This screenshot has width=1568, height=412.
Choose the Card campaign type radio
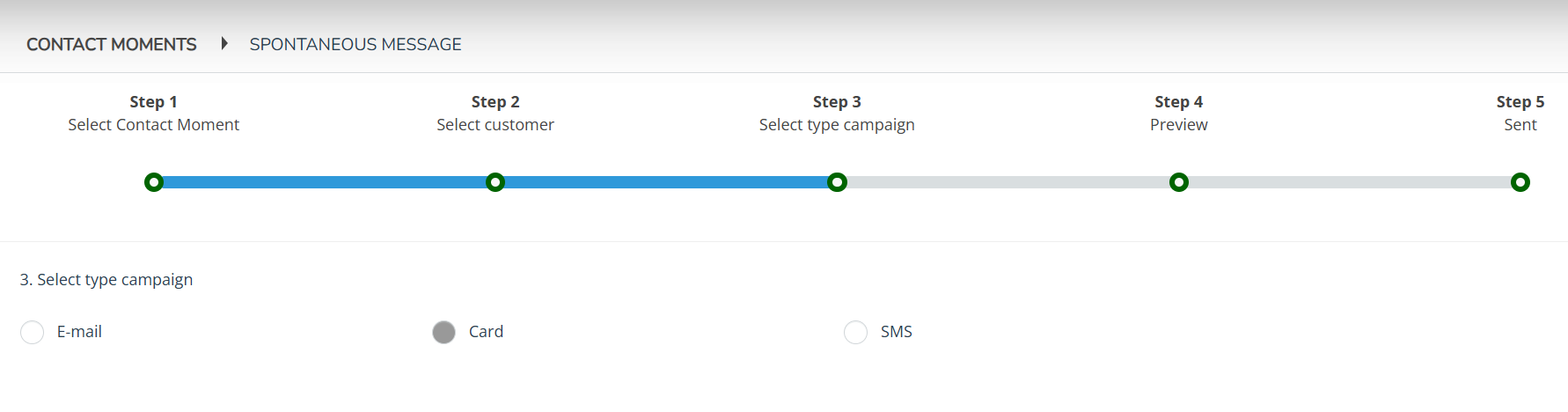coord(444,332)
